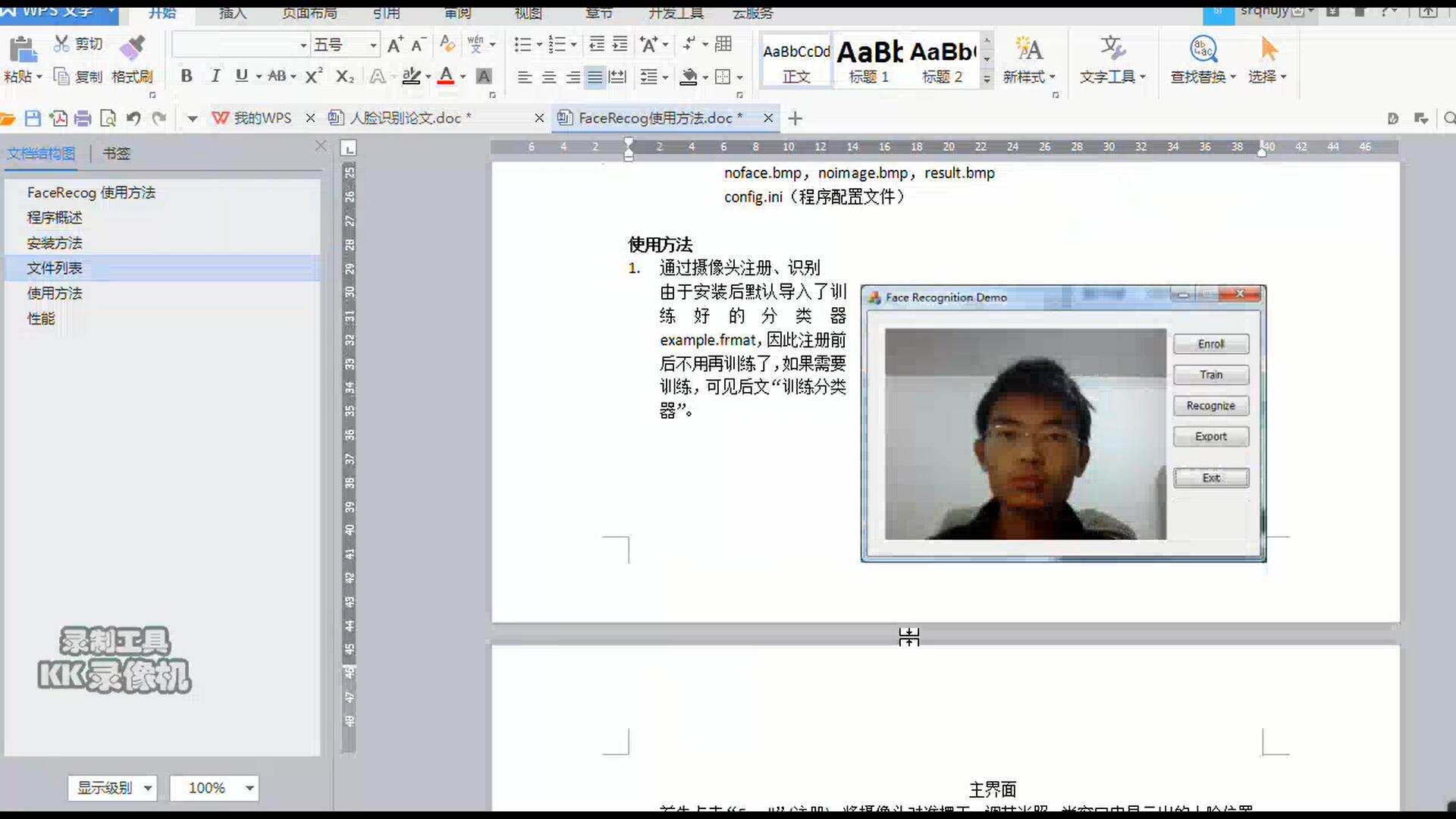
Task: Click the character shading A icon
Action: [x=484, y=76]
